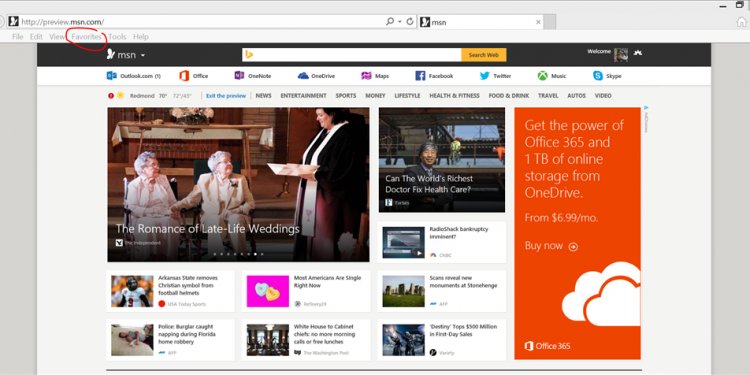Click the Search Web button

(x=484, y=55)
